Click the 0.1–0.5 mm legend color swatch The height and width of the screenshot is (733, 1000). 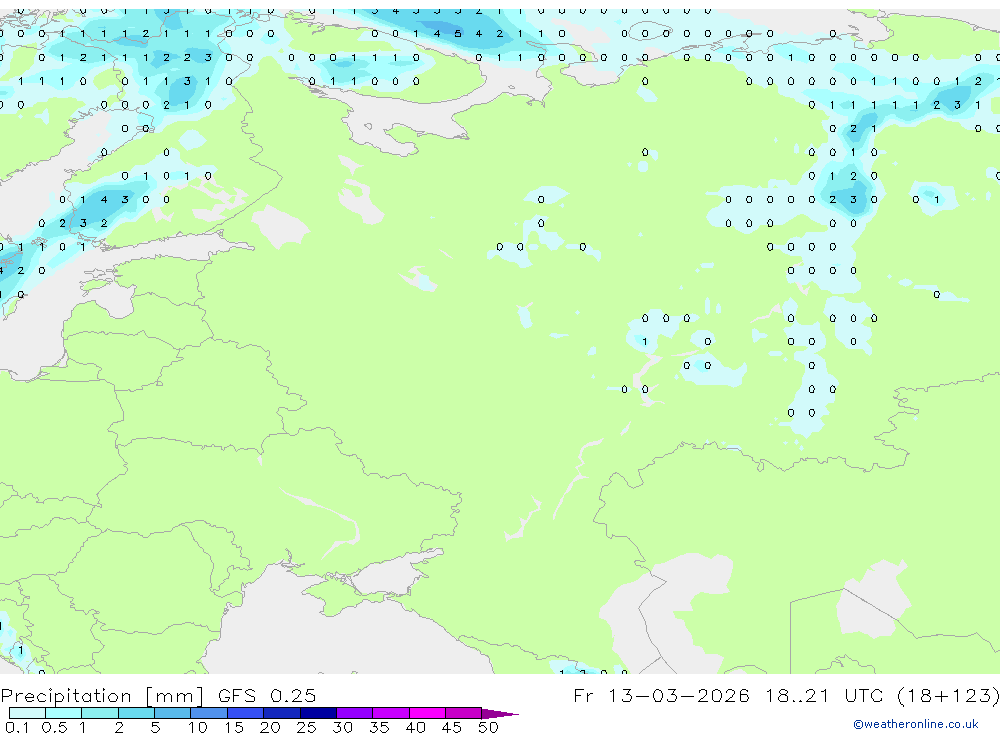[x=27, y=713]
